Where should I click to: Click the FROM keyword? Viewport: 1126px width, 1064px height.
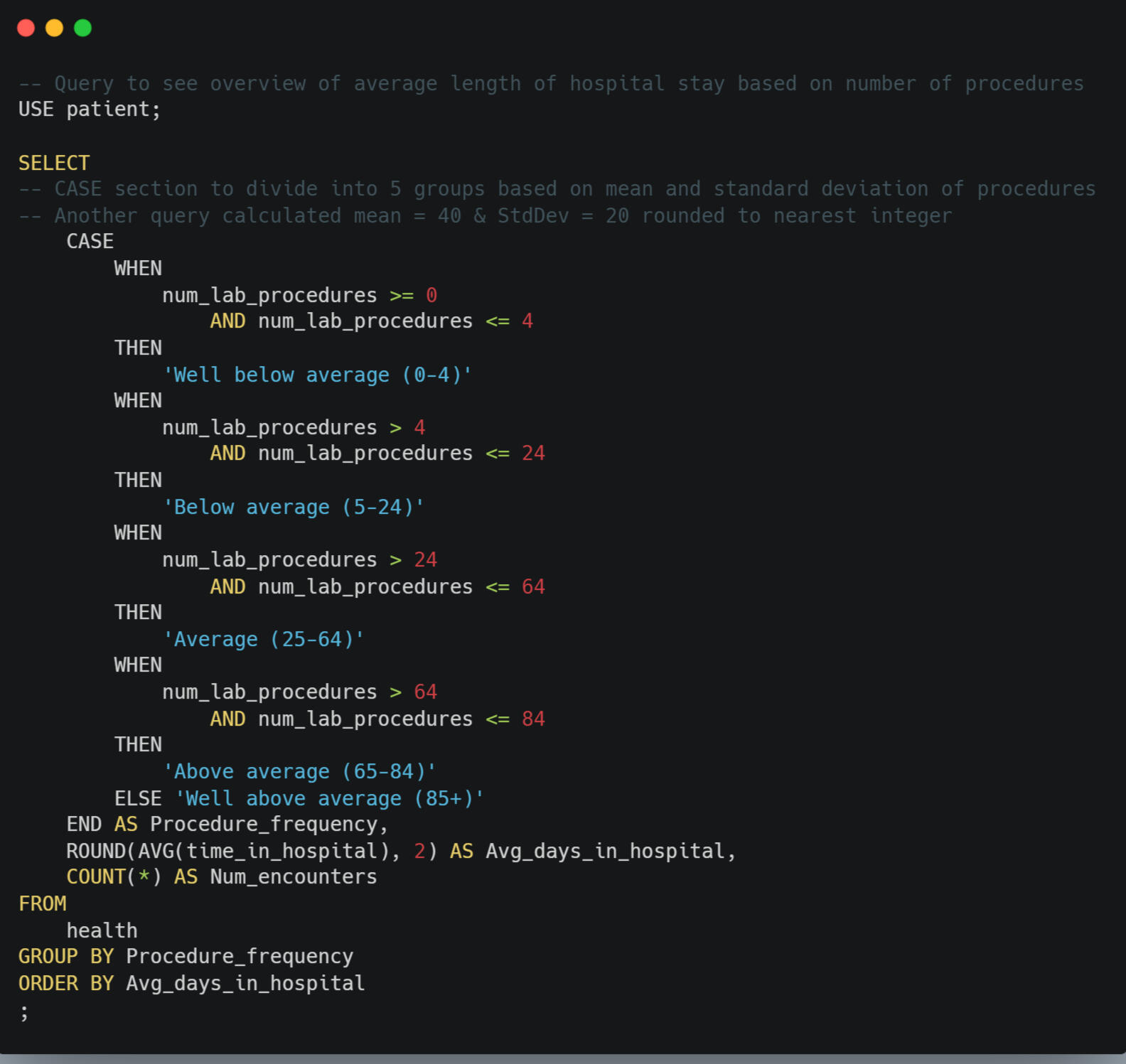[43, 903]
